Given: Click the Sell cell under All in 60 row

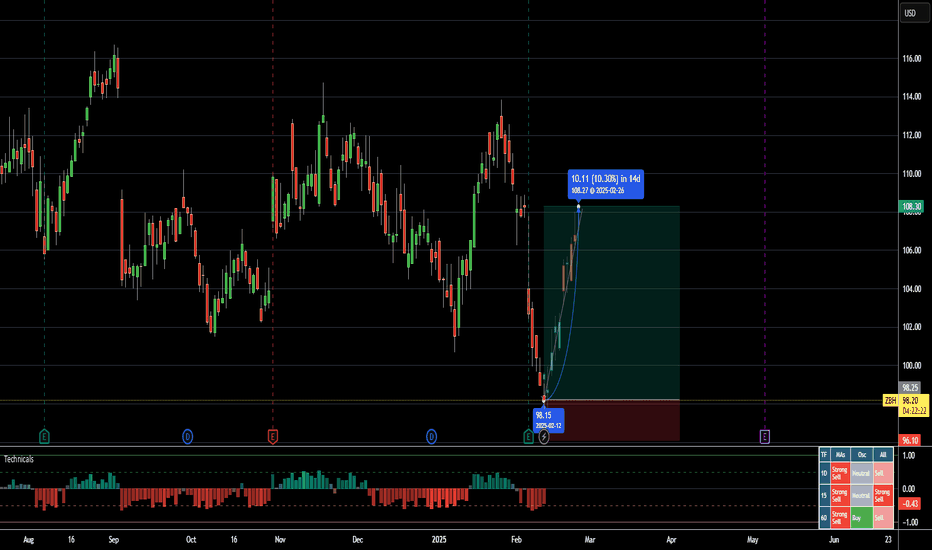Looking at the screenshot, I should (883, 517).
